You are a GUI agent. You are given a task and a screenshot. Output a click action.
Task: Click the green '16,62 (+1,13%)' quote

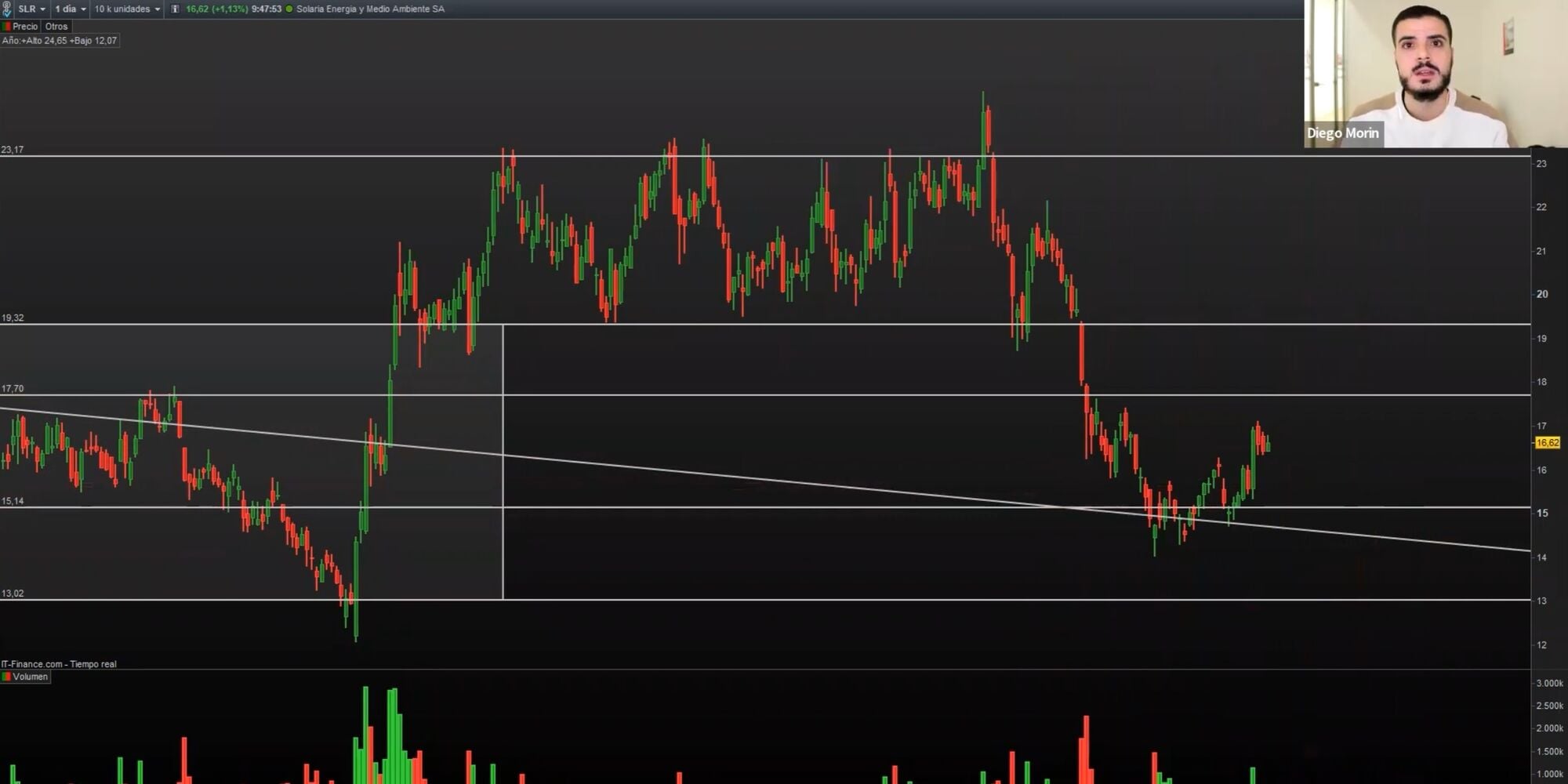click(x=216, y=9)
